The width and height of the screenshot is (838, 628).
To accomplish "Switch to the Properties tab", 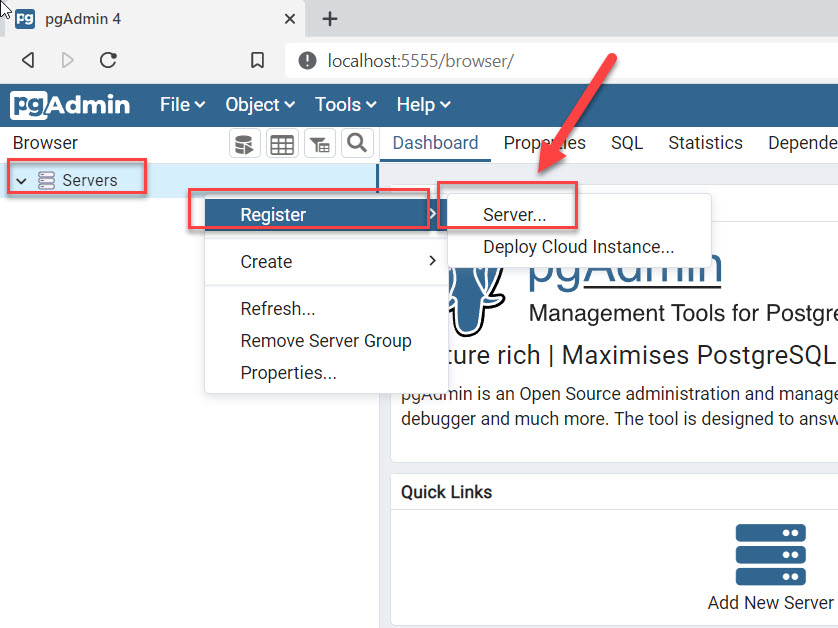I will tap(545, 143).
